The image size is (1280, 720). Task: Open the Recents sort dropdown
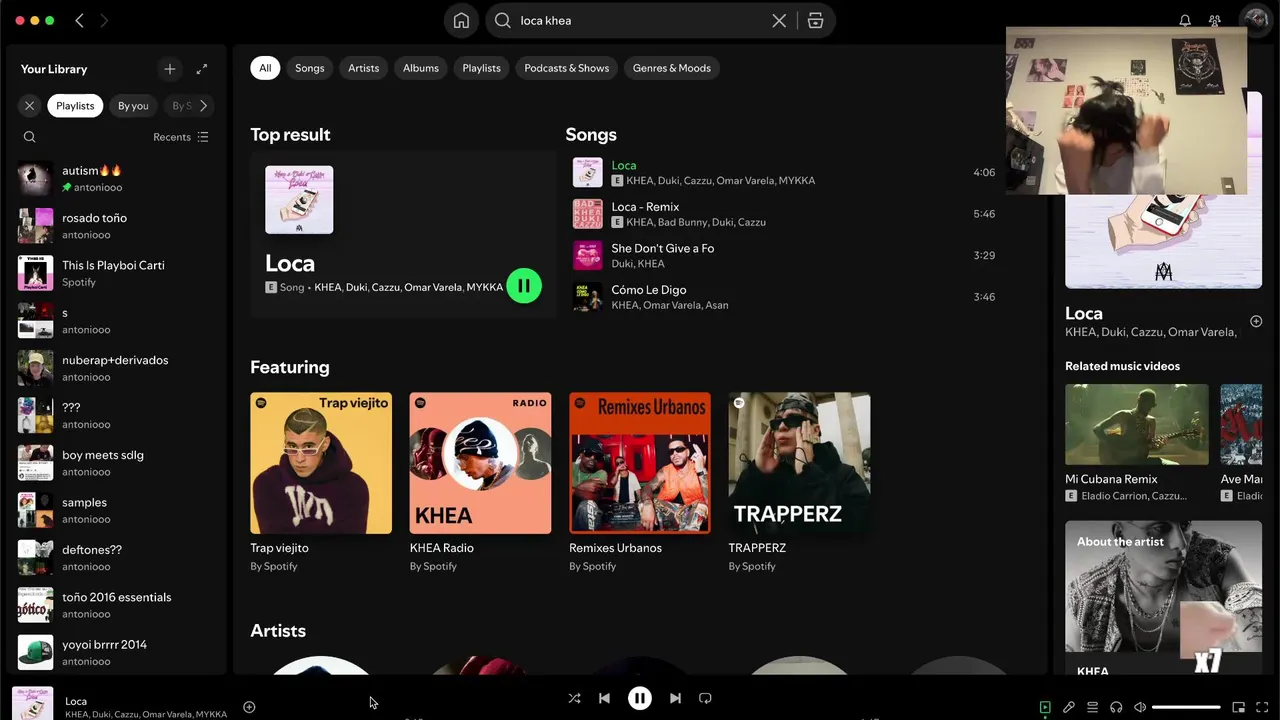[181, 137]
